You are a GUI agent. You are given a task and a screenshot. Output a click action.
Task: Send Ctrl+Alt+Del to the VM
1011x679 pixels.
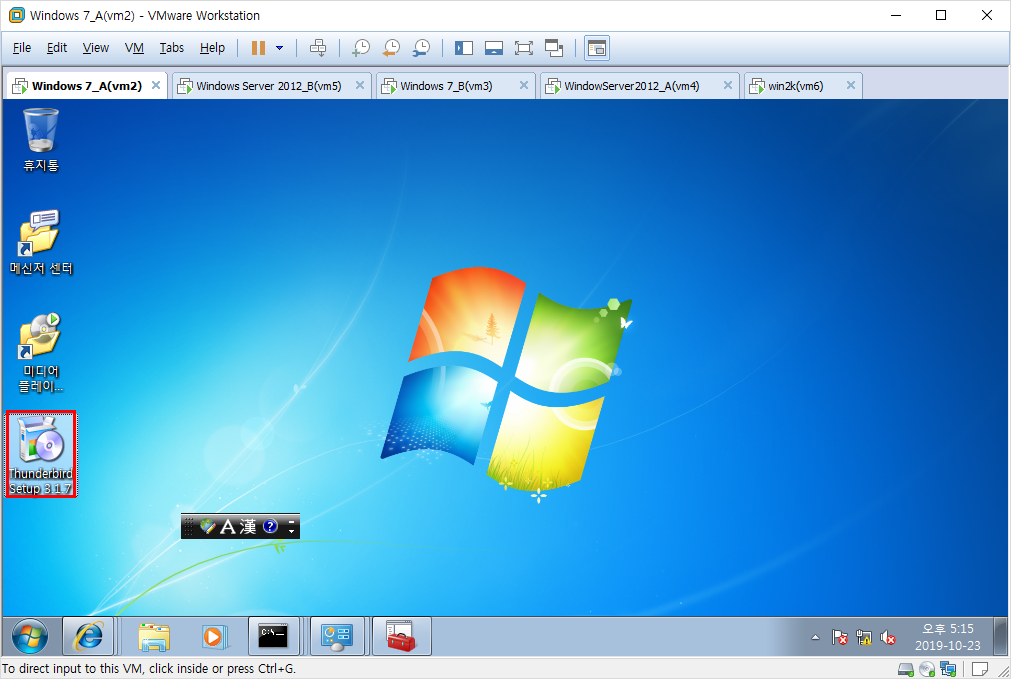pos(318,48)
